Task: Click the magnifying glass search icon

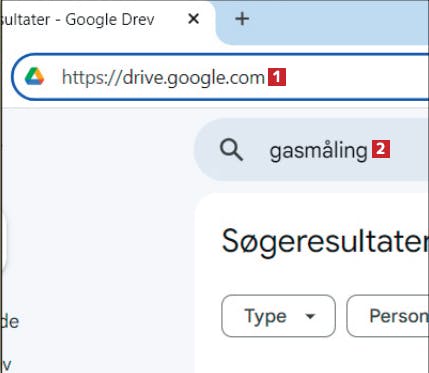Action: point(231,150)
